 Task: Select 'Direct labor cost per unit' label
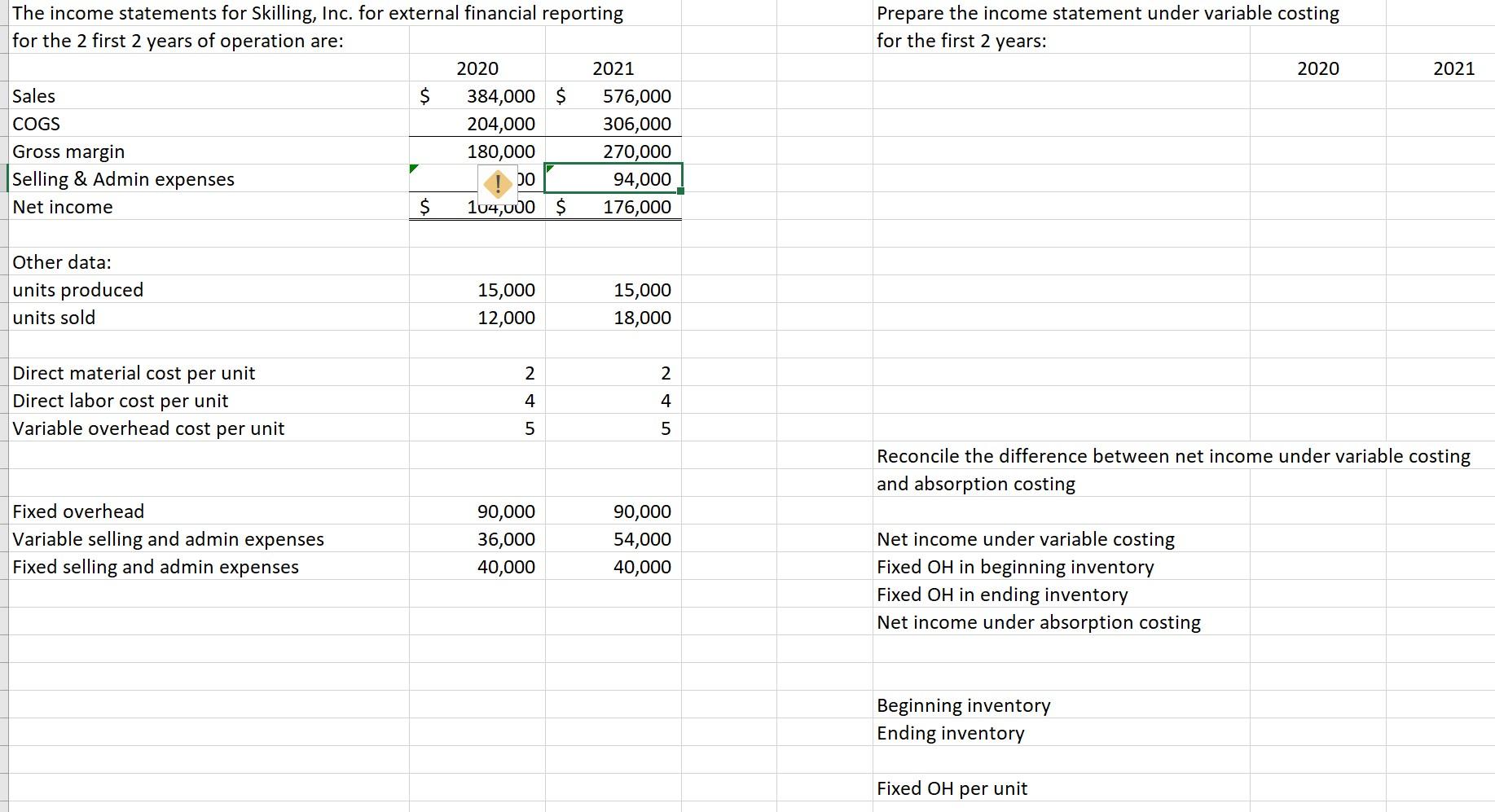pyautogui.click(x=121, y=401)
